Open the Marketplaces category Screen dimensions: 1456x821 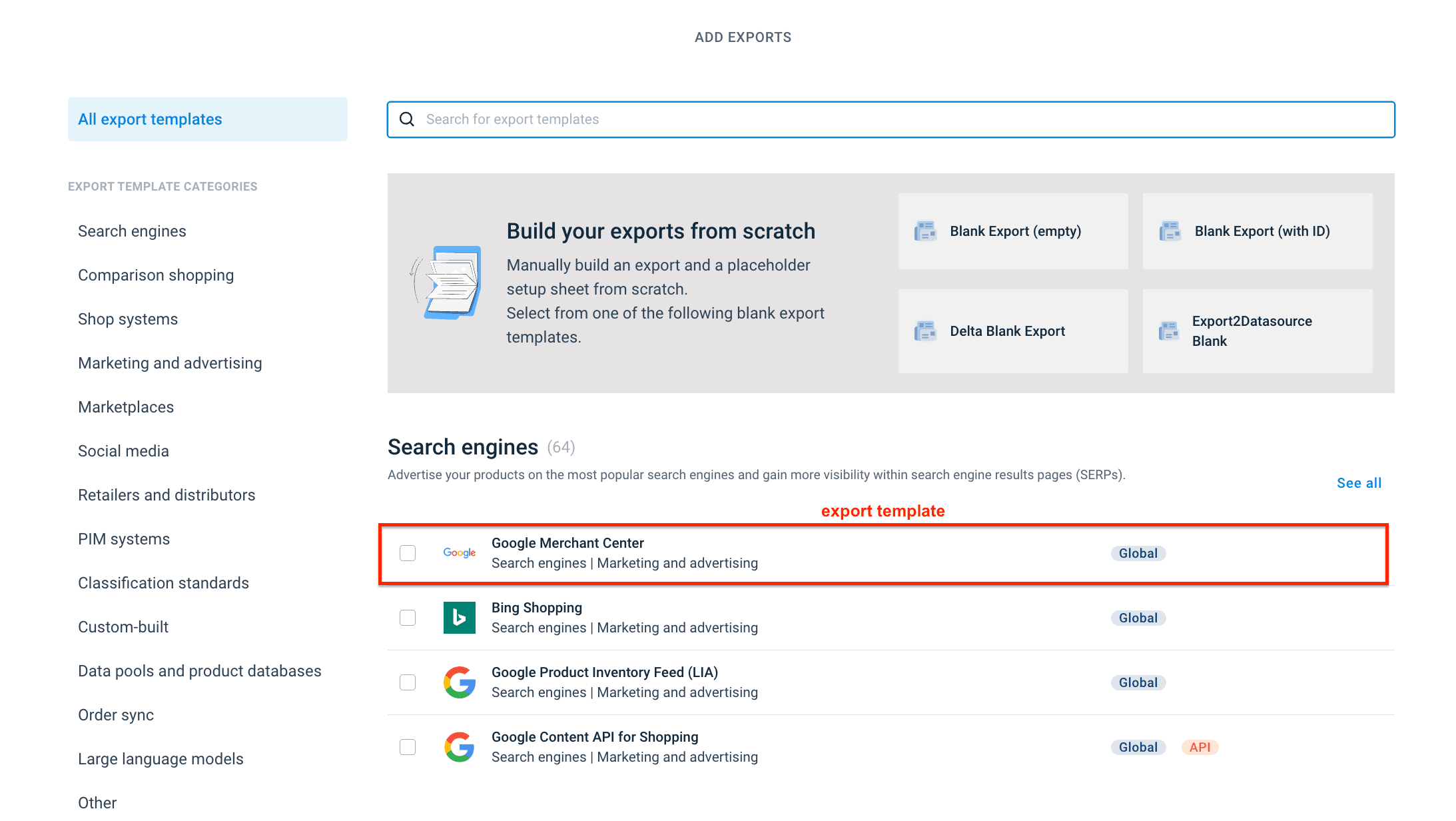(x=126, y=407)
